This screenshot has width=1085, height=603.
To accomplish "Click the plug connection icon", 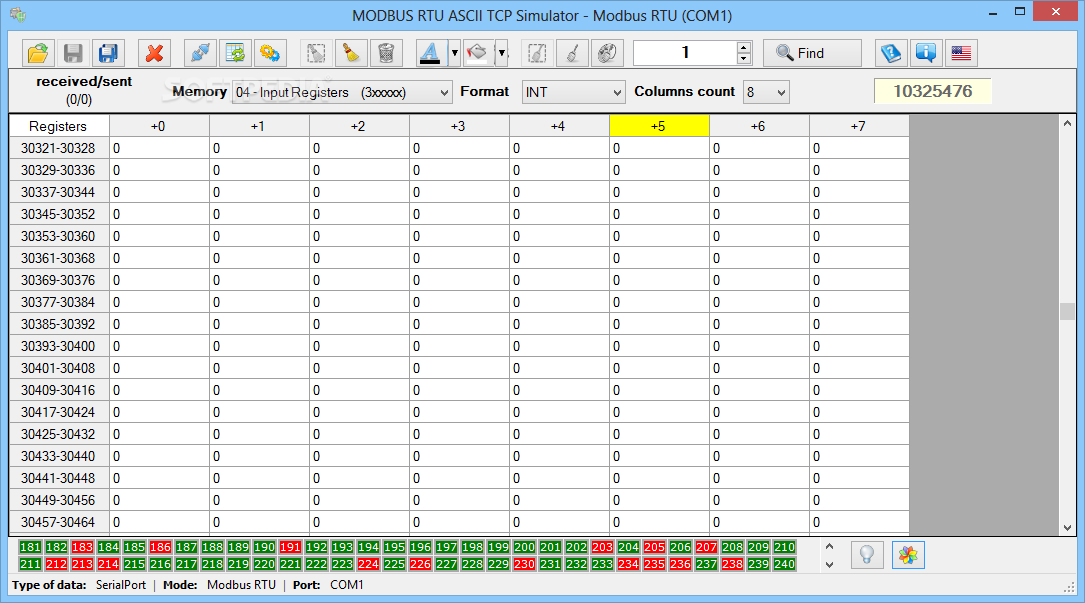I will click(201, 53).
